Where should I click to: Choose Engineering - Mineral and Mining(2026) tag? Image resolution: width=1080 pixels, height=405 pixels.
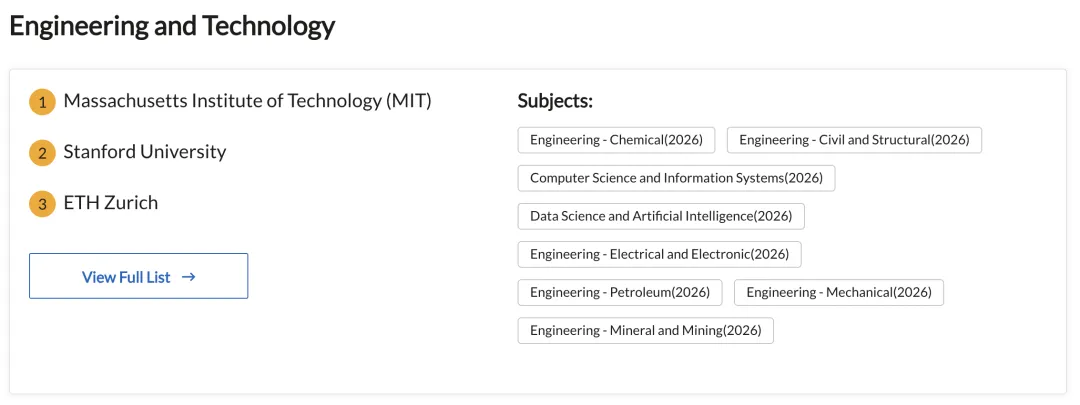point(645,330)
